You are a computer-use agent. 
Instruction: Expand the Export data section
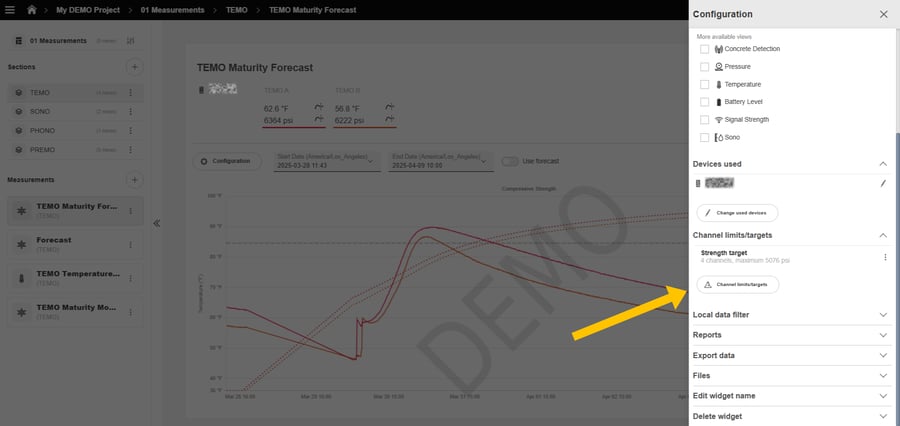tap(883, 355)
